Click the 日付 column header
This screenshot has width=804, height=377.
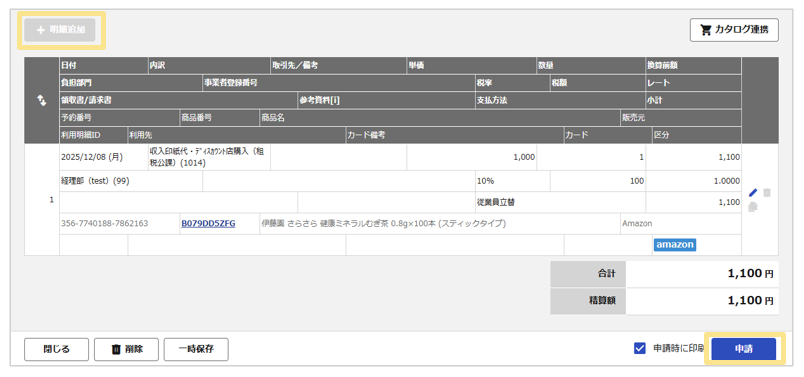[104, 66]
